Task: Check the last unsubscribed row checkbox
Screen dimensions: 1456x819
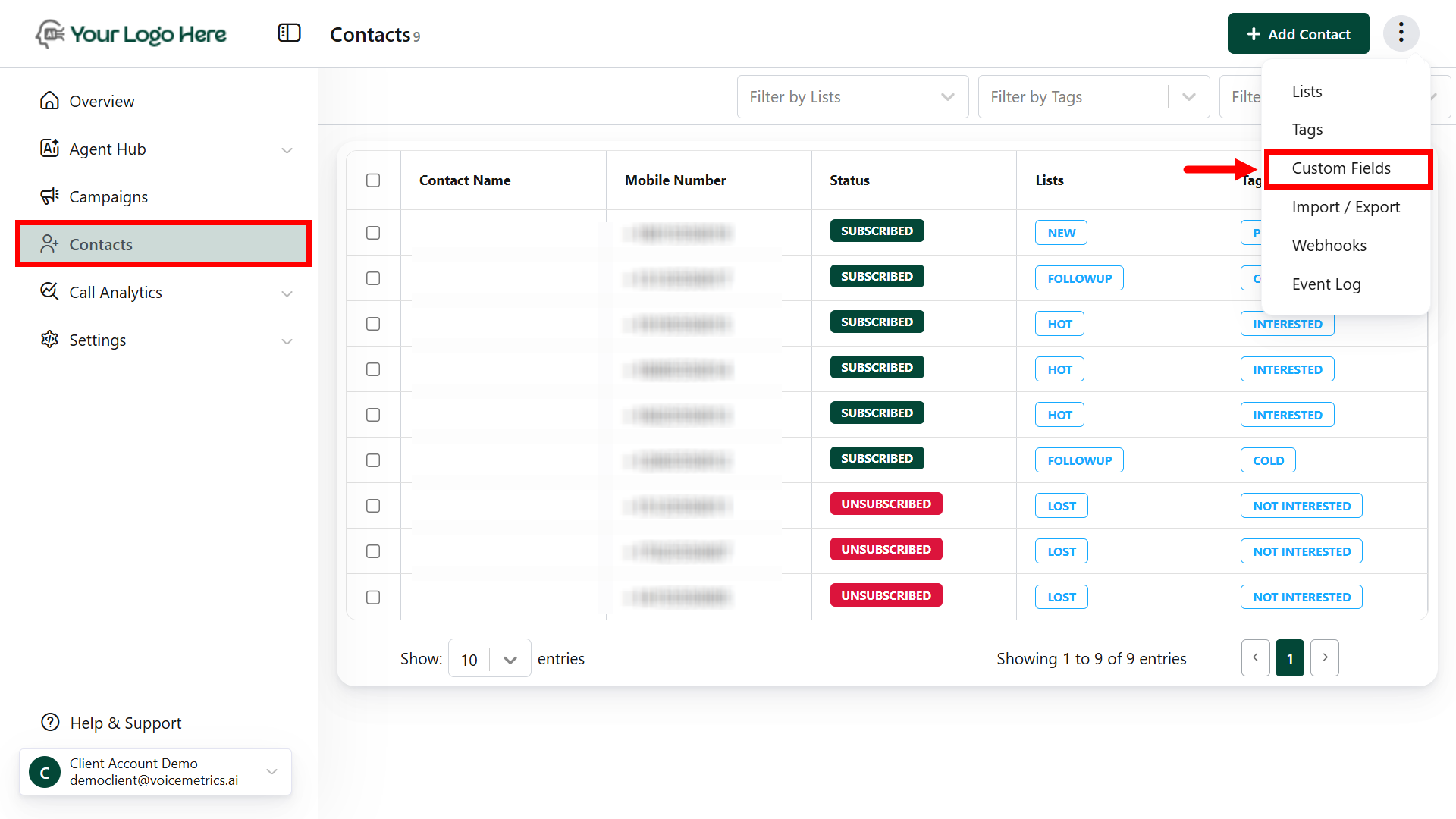Action: [373, 598]
